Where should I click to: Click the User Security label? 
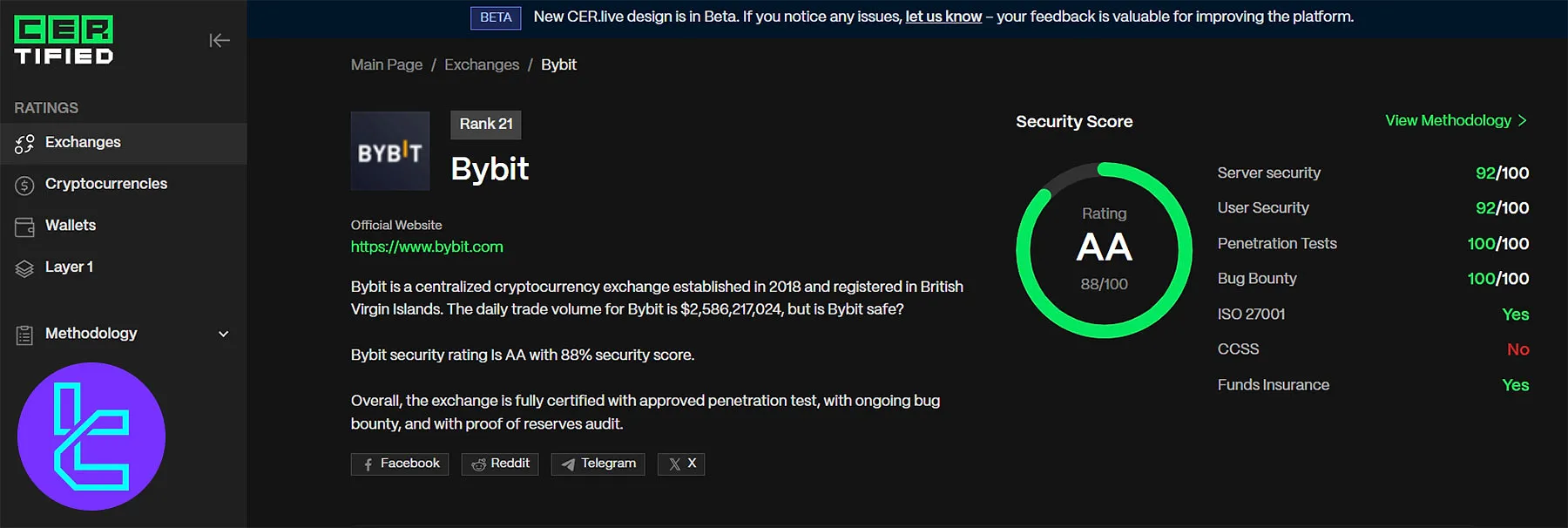pyautogui.click(x=1263, y=208)
